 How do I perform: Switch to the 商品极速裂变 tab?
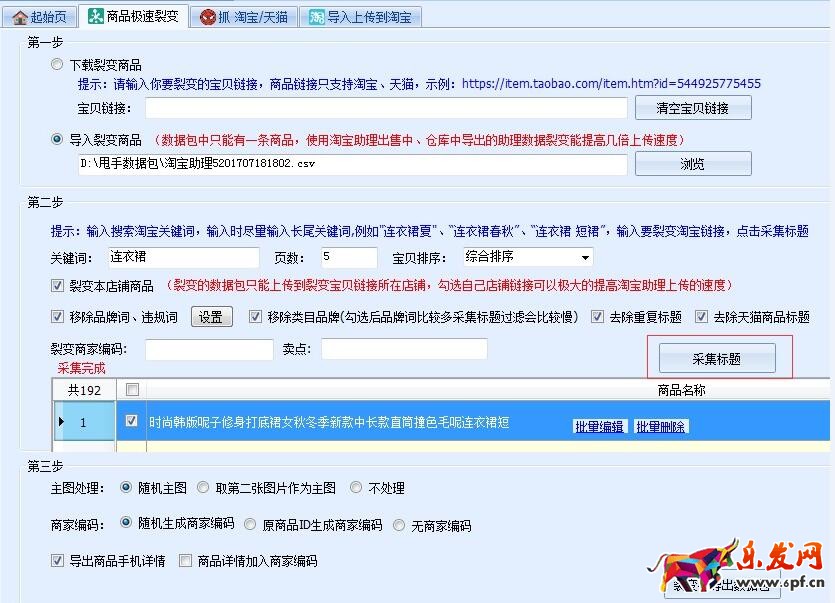133,17
